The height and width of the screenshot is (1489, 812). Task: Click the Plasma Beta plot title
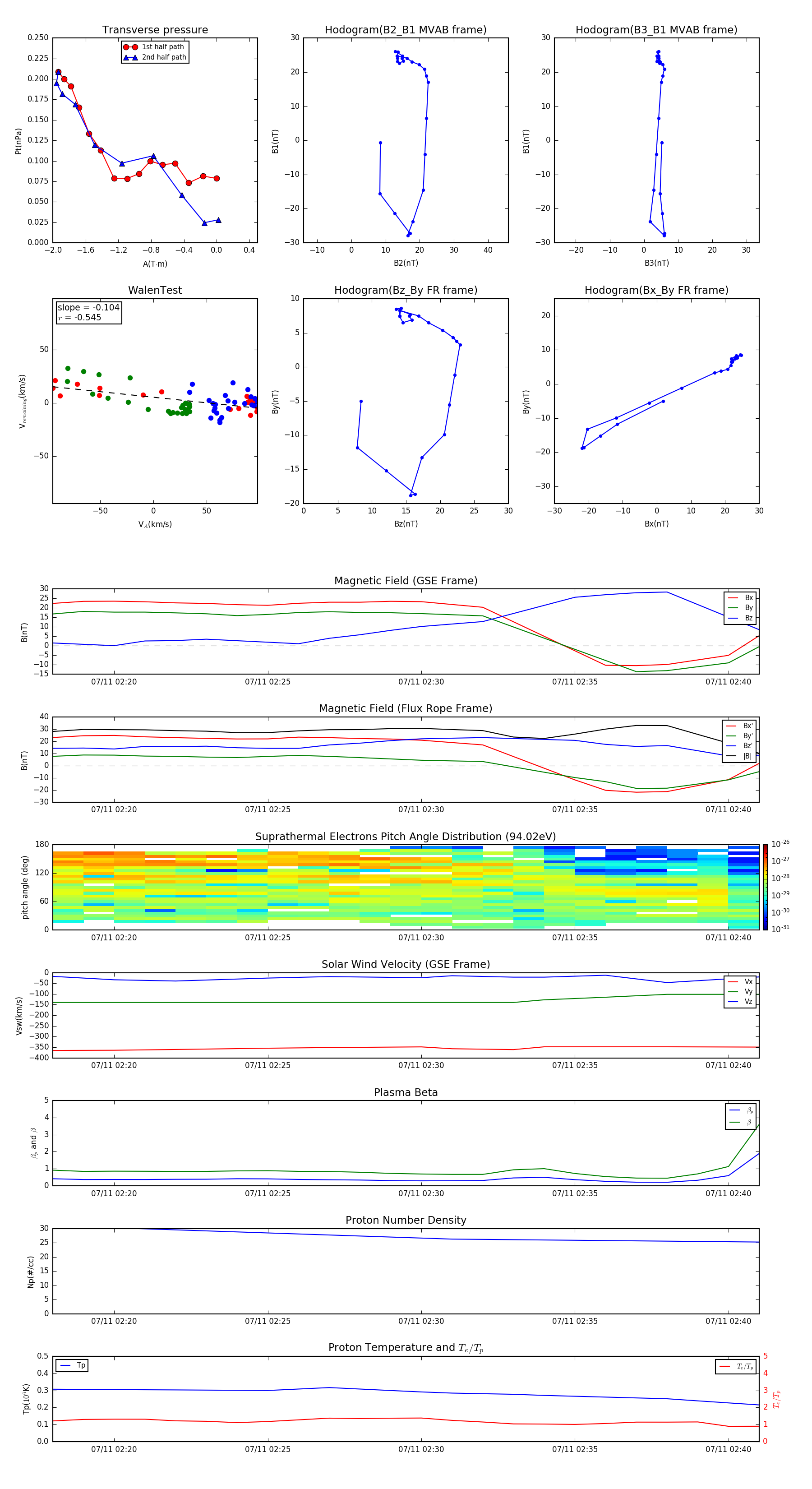click(405, 1092)
